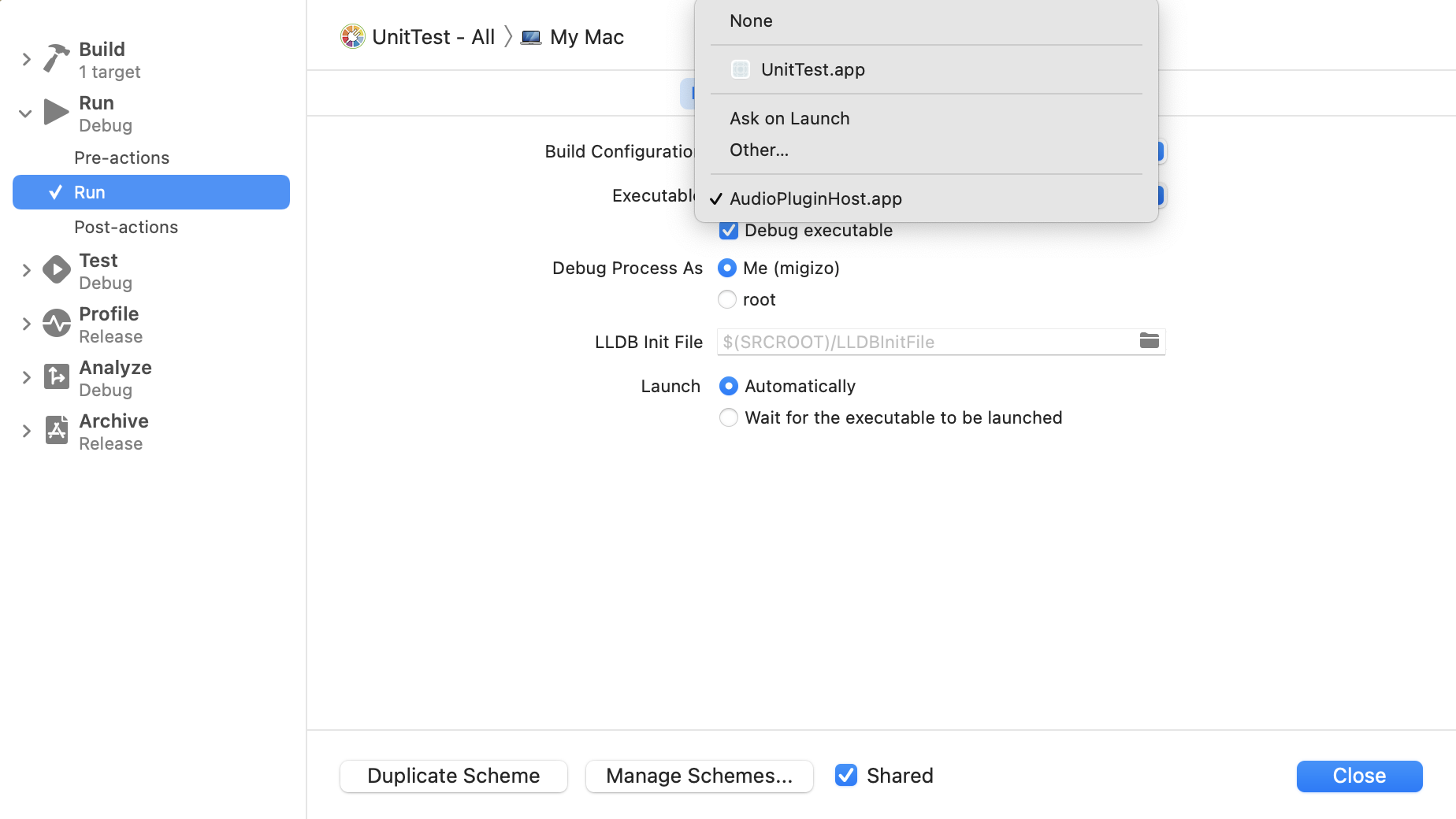Viewport: 1456px width, 819px height.
Task: Click the Test diamond icon
Action: coord(56,270)
